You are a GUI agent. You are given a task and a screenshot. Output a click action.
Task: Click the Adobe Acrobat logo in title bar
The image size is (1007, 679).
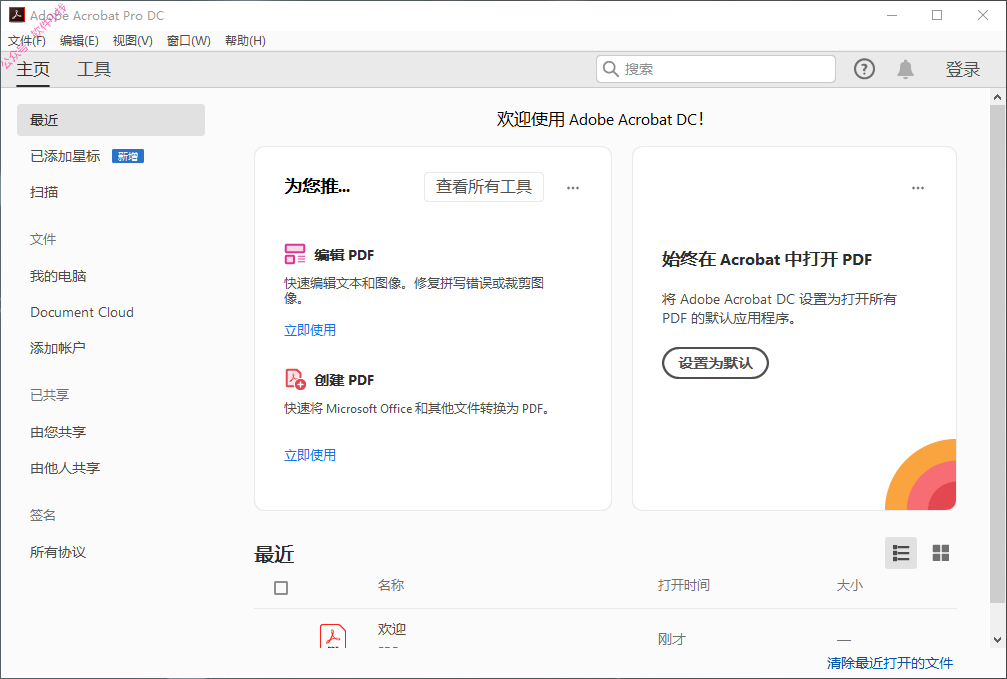click(16, 15)
